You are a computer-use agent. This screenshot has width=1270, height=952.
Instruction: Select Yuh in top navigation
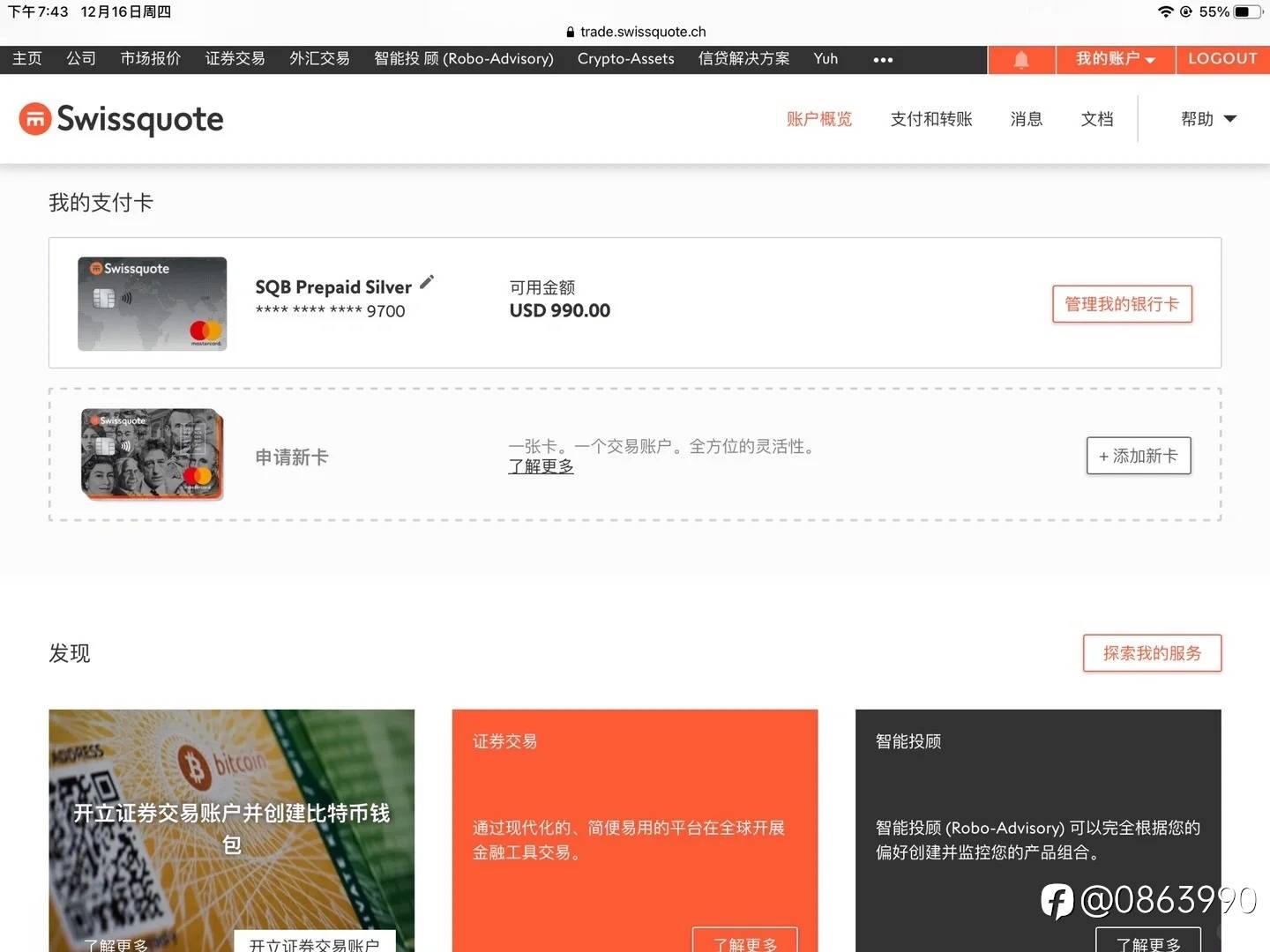825,58
